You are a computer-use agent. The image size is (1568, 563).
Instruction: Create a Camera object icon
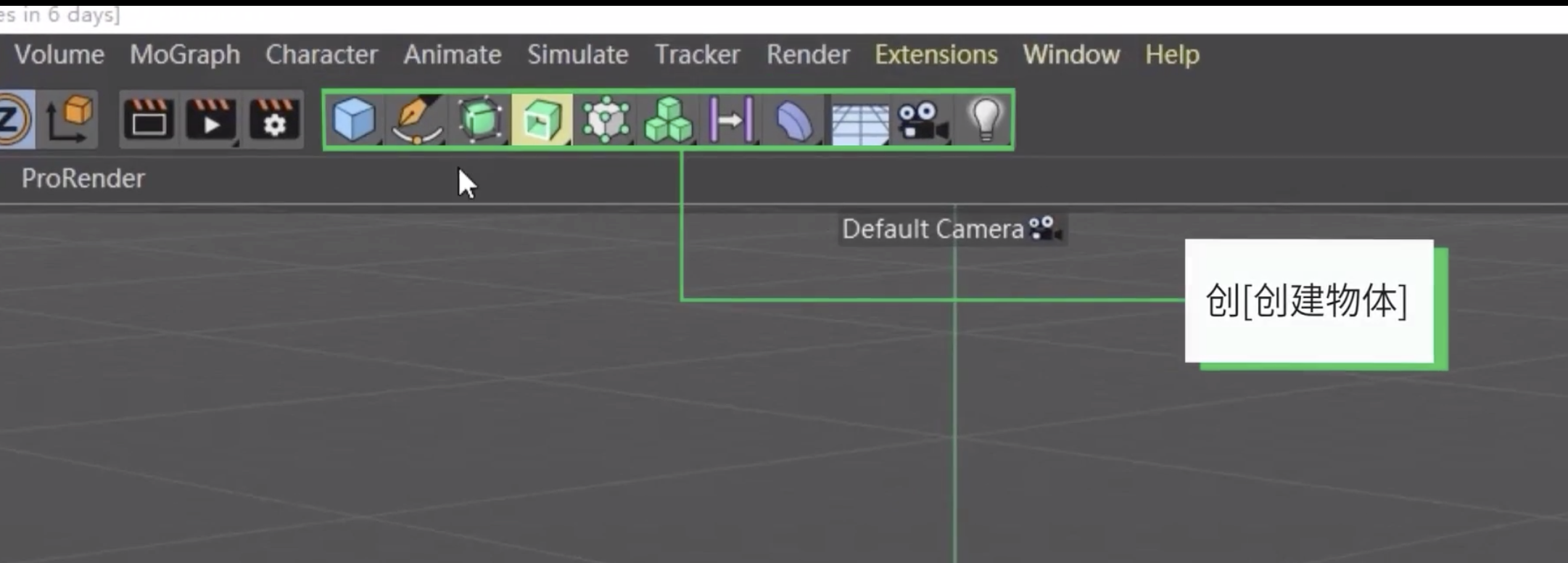pyautogui.click(x=923, y=120)
